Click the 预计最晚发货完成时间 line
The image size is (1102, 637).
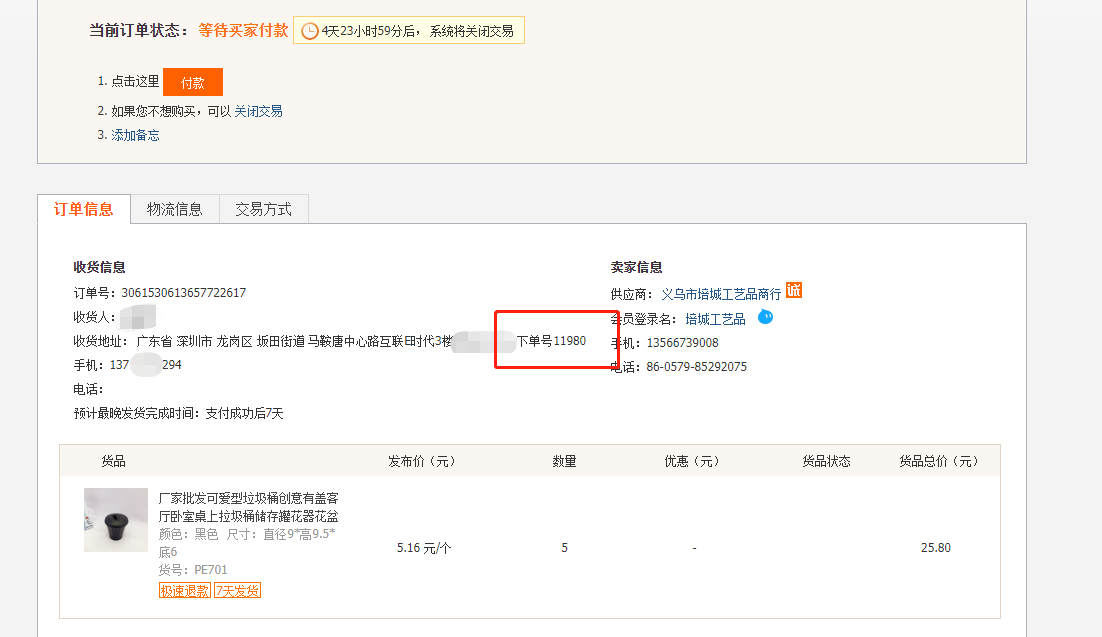point(179,413)
